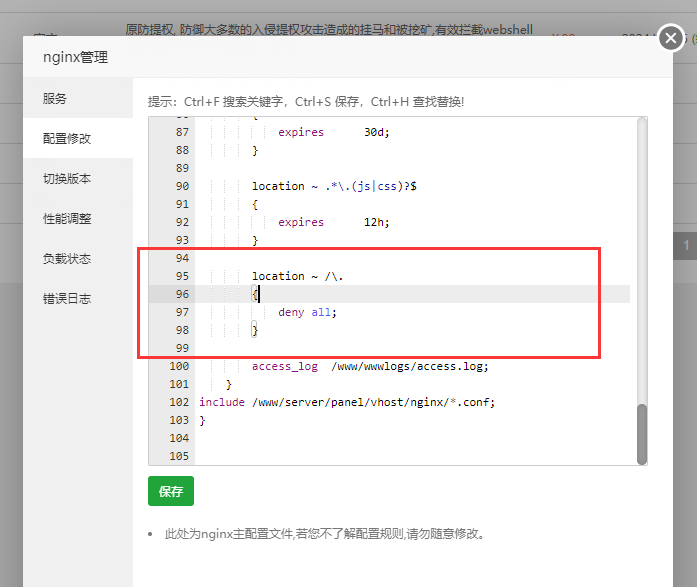The height and width of the screenshot is (587, 697).
Task: Click line number 105 in gutter
Action: click(179, 456)
